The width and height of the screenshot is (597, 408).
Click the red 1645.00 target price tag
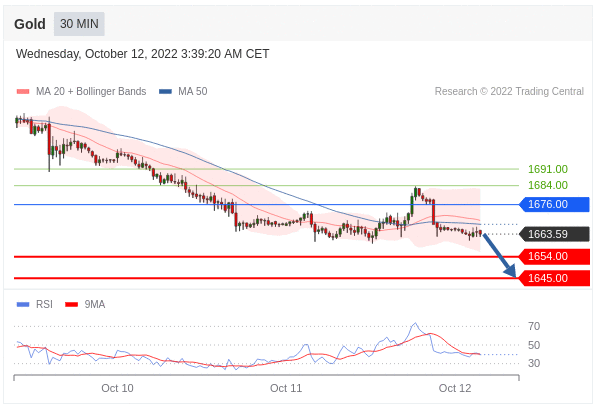pos(554,278)
